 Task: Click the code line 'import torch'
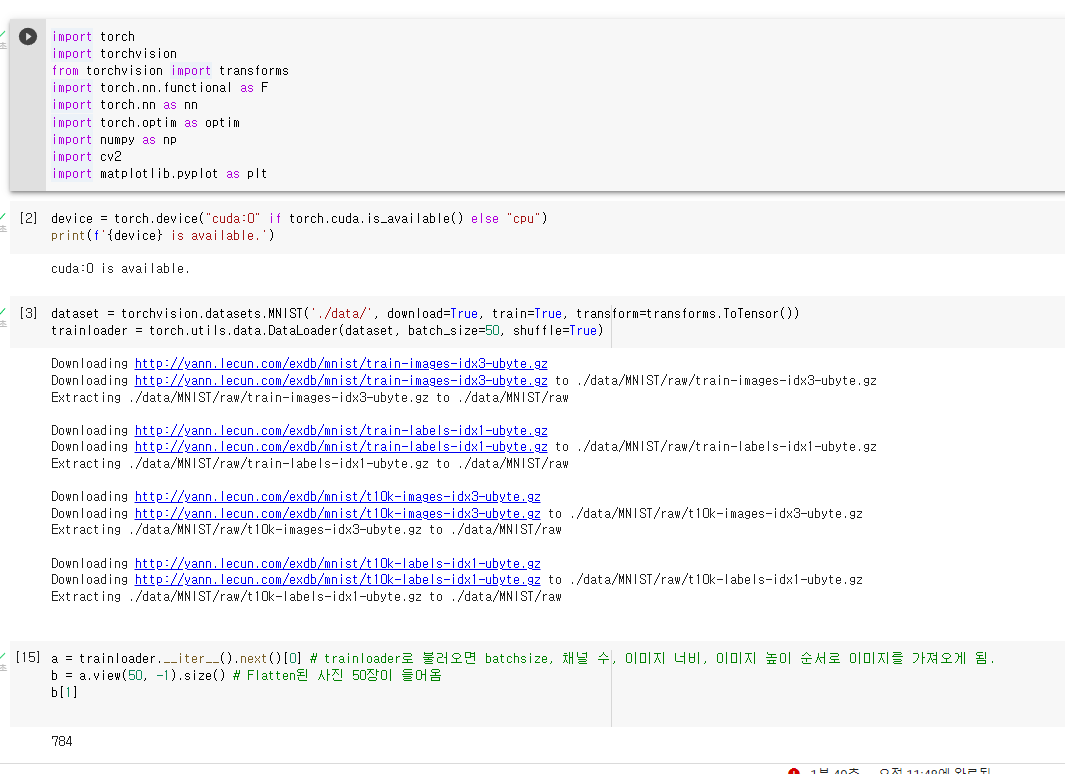(x=94, y=37)
